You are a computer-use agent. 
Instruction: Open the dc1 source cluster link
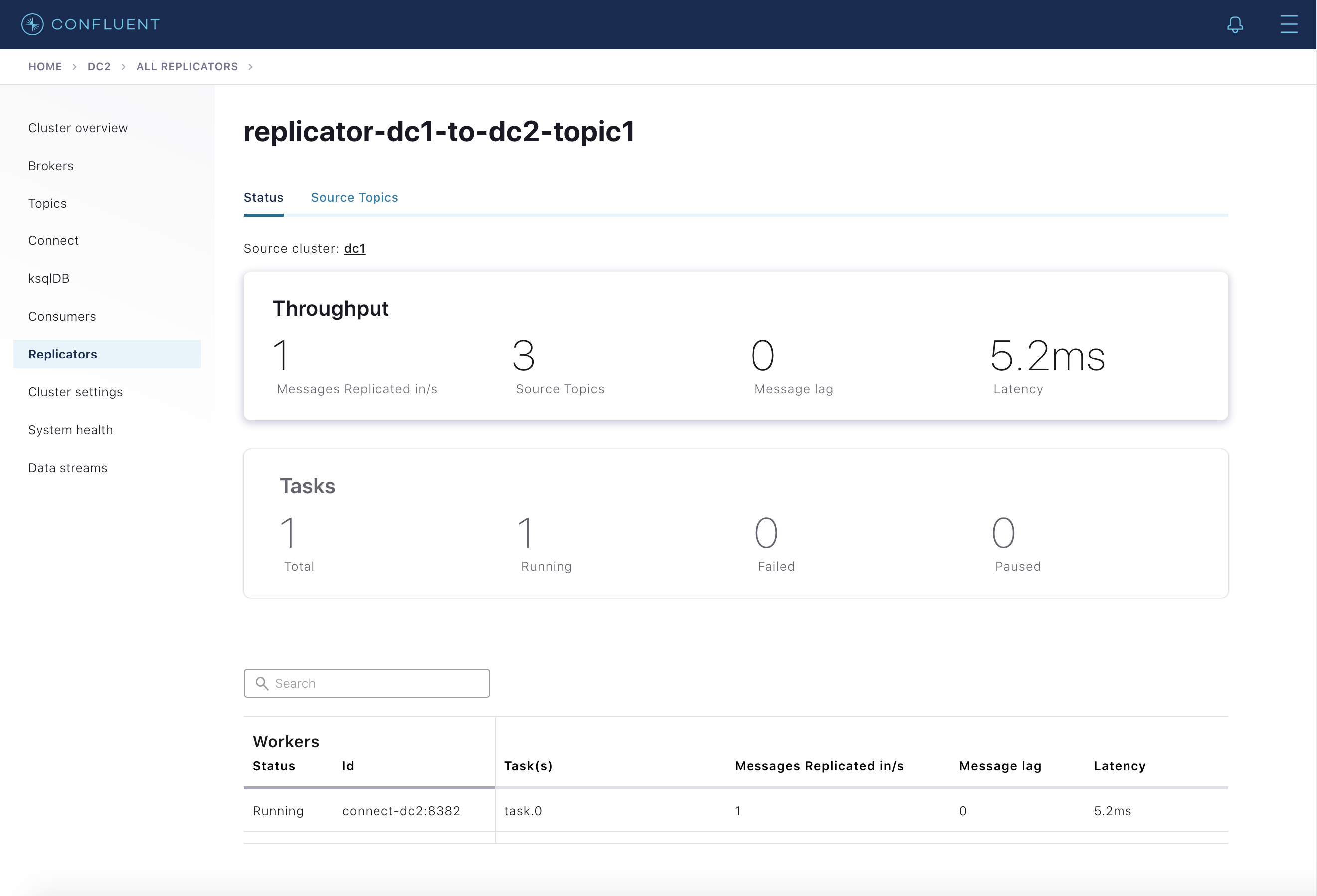point(354,248)
